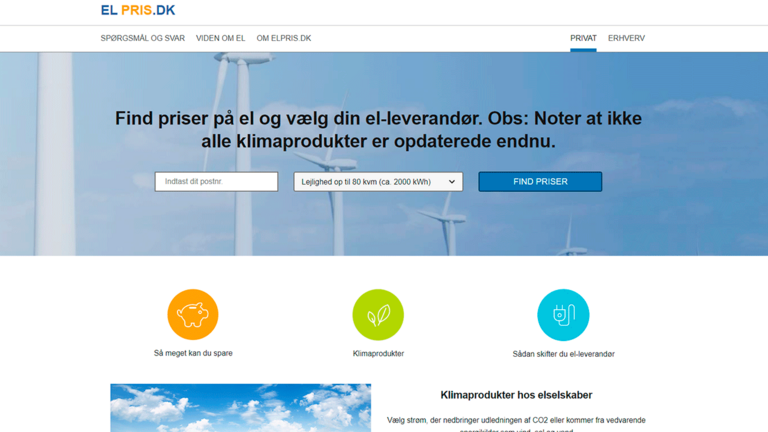
Task: Open the blue plug switch-supplier icon
Action: tap(563, 315)
